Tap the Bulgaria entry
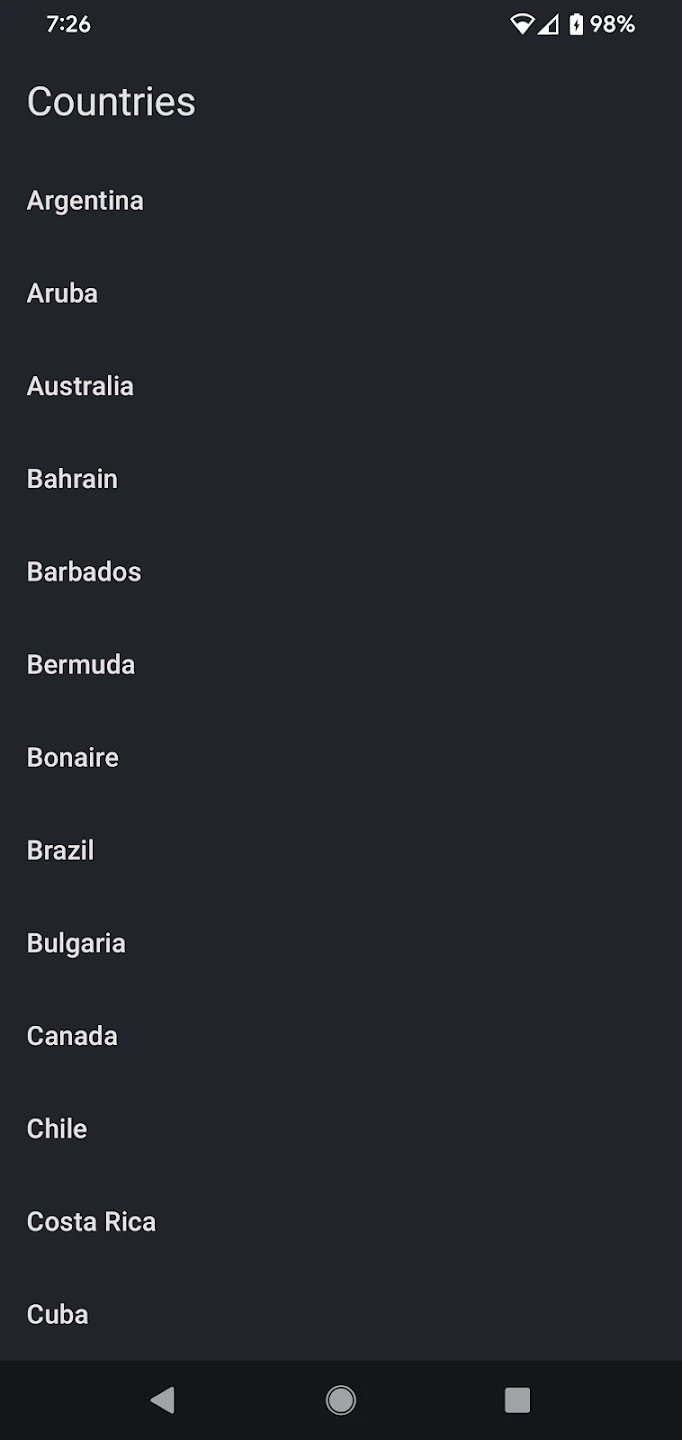The width and height of the screenshot is (682, 1440). pos(76,944)
